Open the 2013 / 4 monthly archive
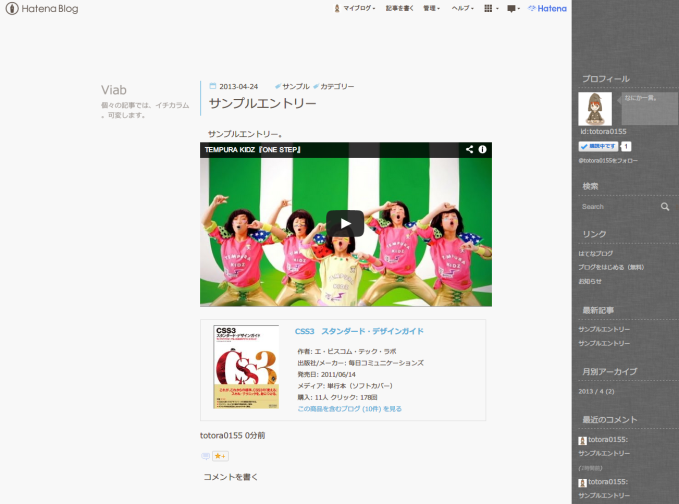This screenshot has height=504, width=679. [596, 391]
